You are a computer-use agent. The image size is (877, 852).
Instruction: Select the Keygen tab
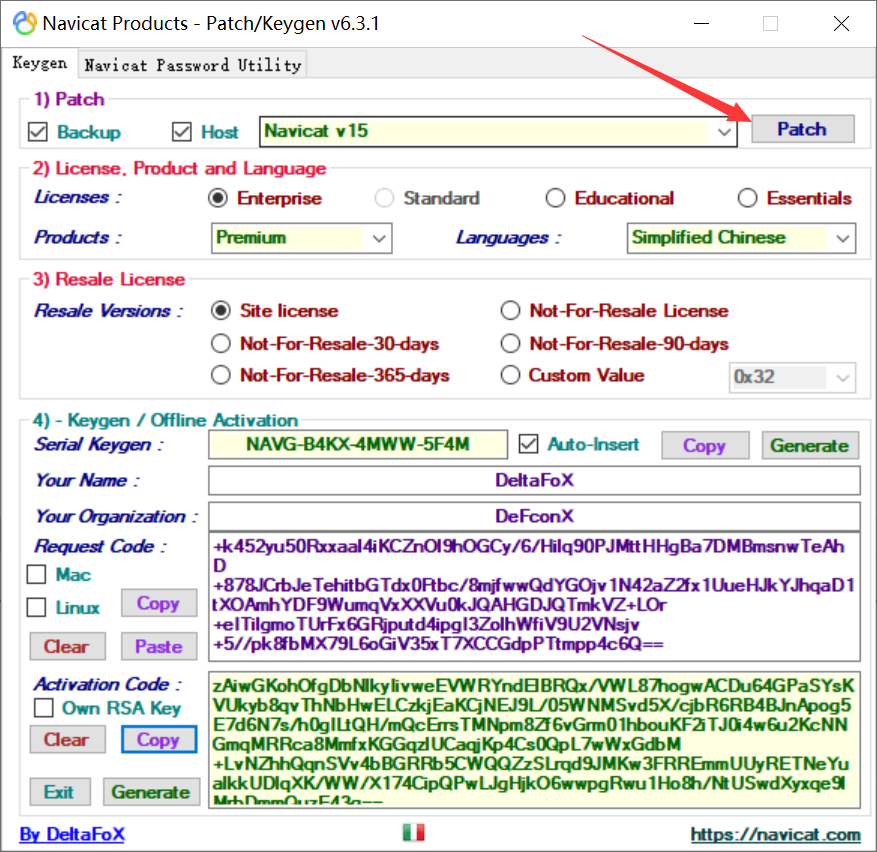point(40,64)
